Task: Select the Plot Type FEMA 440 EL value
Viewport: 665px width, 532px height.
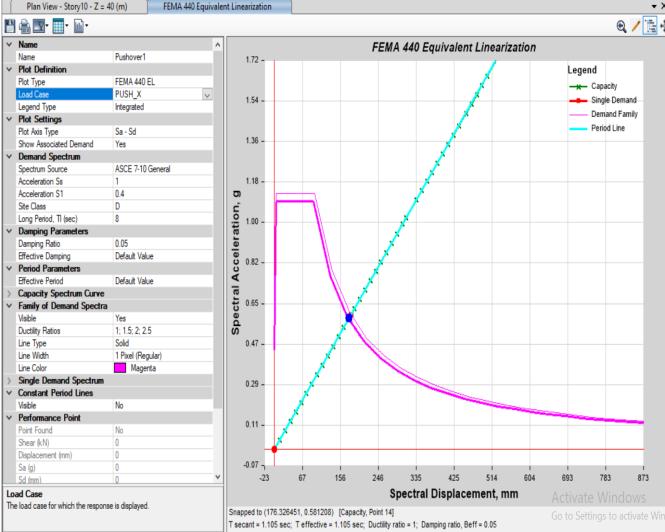Action: (163, 82)
